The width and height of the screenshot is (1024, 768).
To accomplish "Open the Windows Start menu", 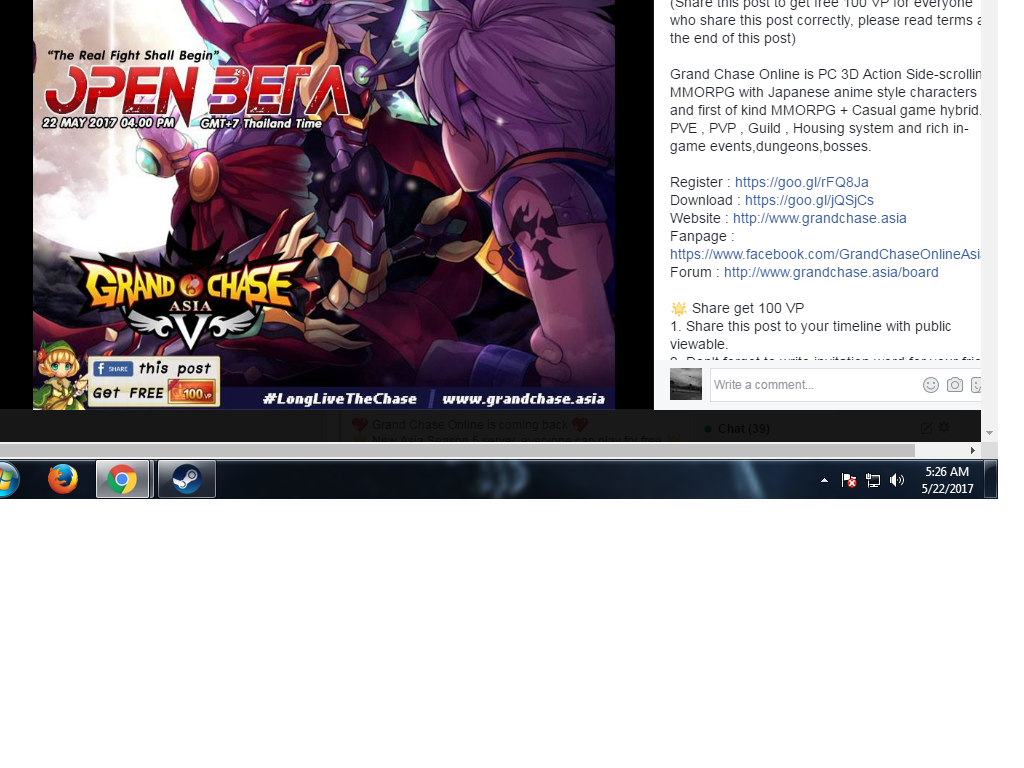I will [7, 479].
